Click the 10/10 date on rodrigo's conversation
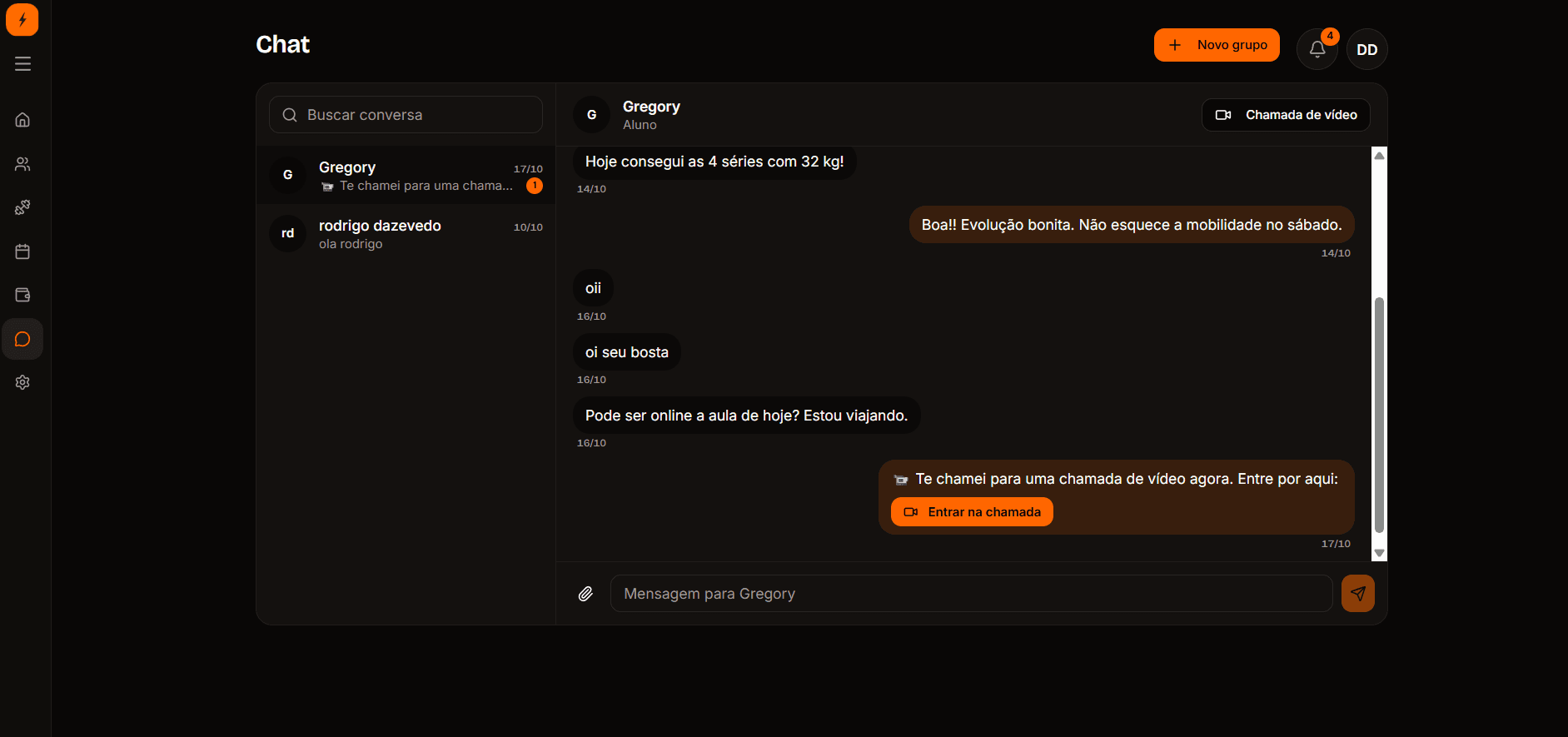This screenshot has width=1568, height=737. point(528,227)
